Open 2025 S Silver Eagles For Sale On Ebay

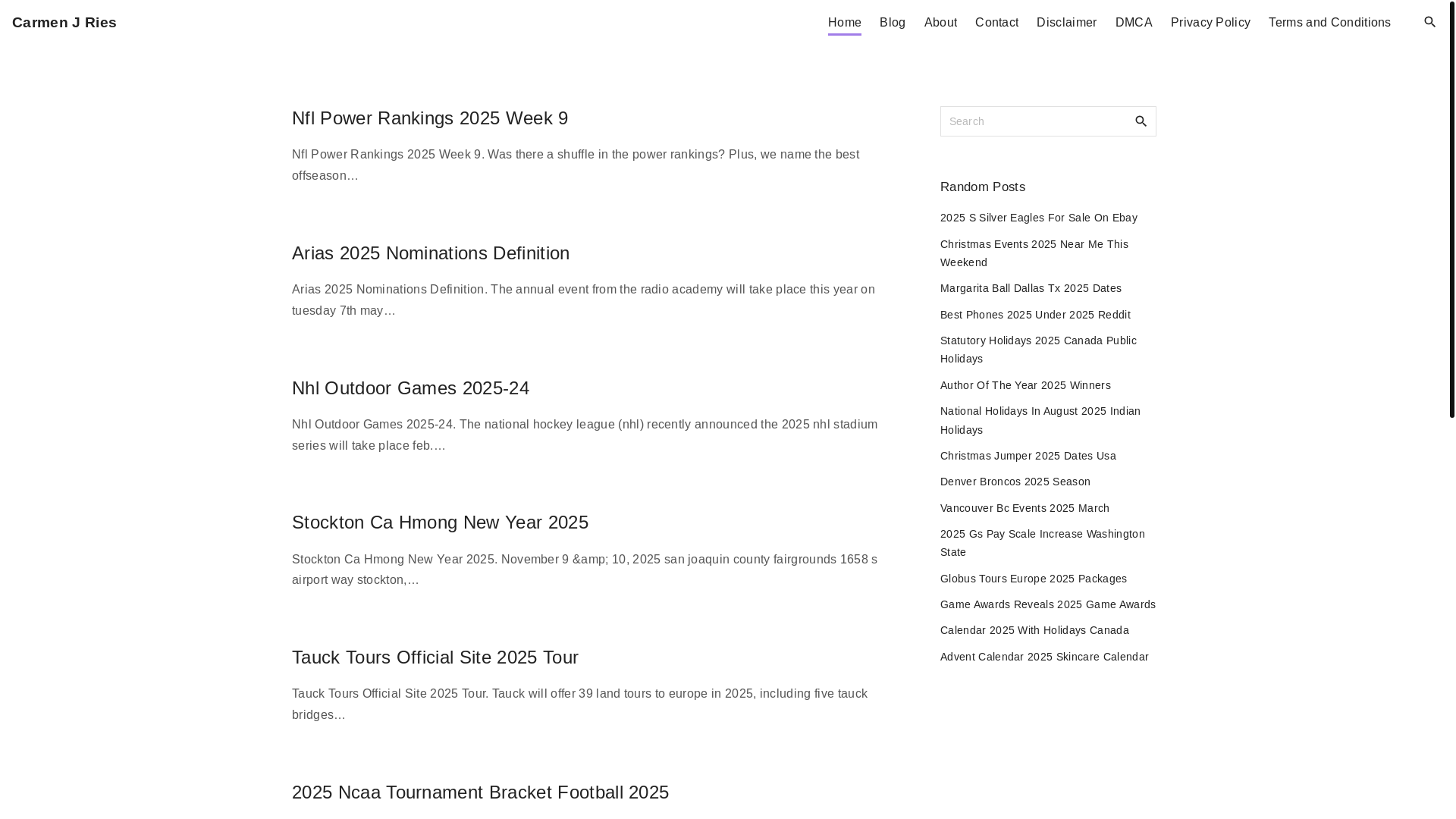point(1039,218)
